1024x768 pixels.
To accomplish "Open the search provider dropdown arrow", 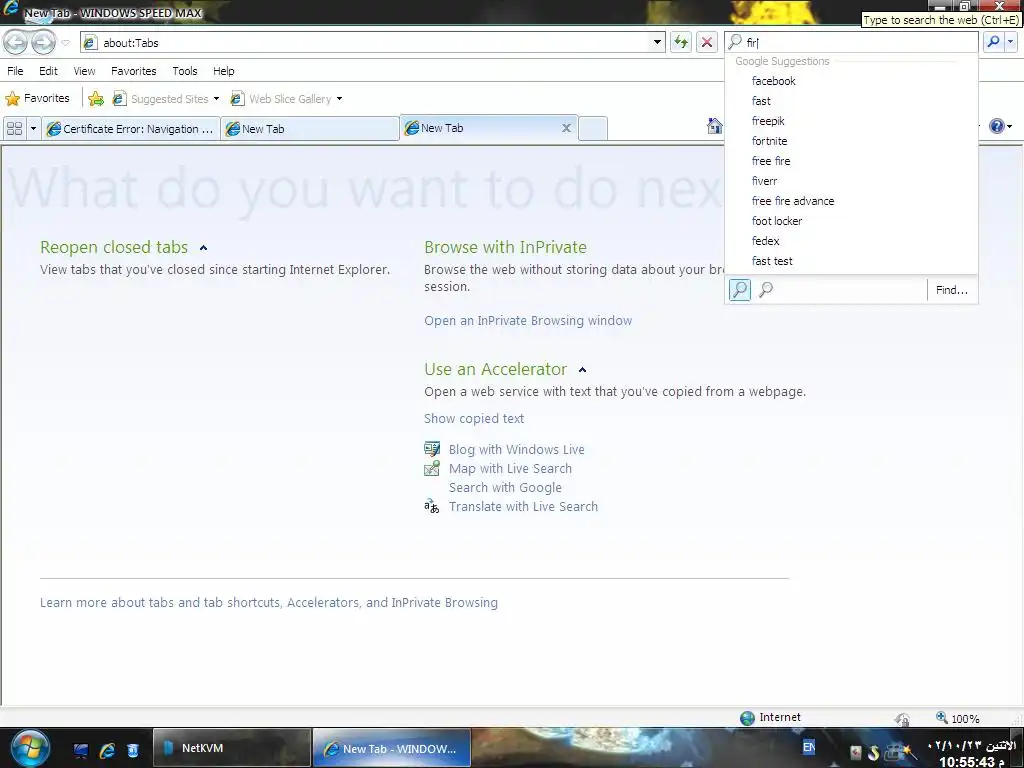I will [x=1011, y=42].
